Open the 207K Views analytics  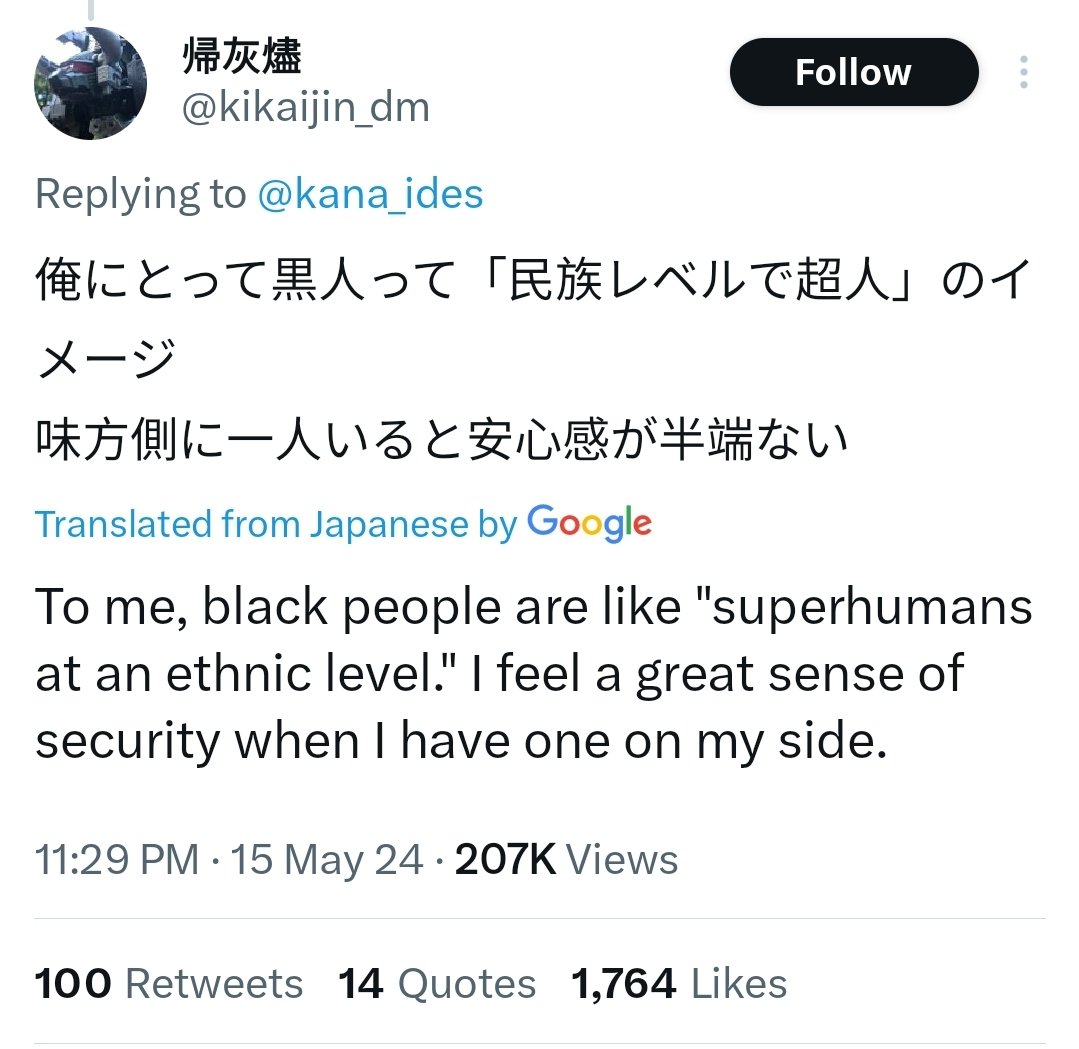pos(566,860)
